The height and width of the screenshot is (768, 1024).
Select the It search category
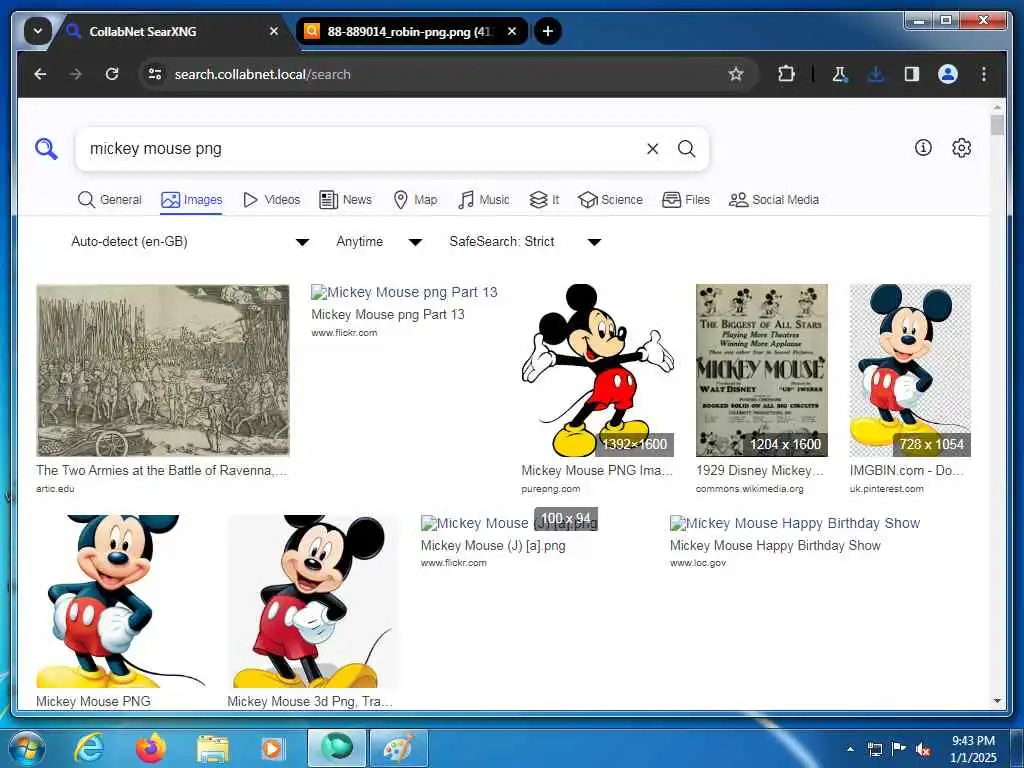(x=544, y=200)
